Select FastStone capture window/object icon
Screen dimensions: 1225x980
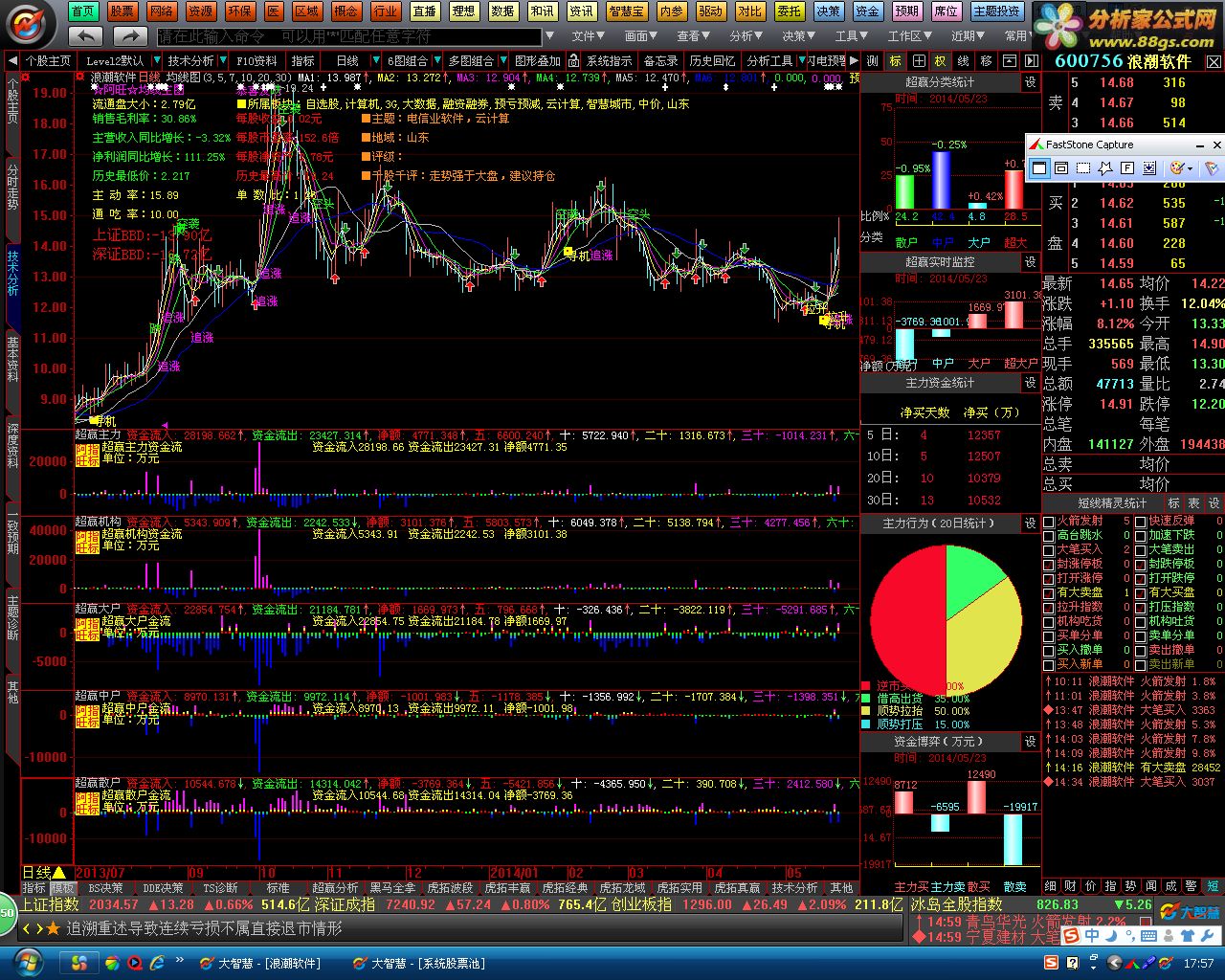pos(1060,168)
